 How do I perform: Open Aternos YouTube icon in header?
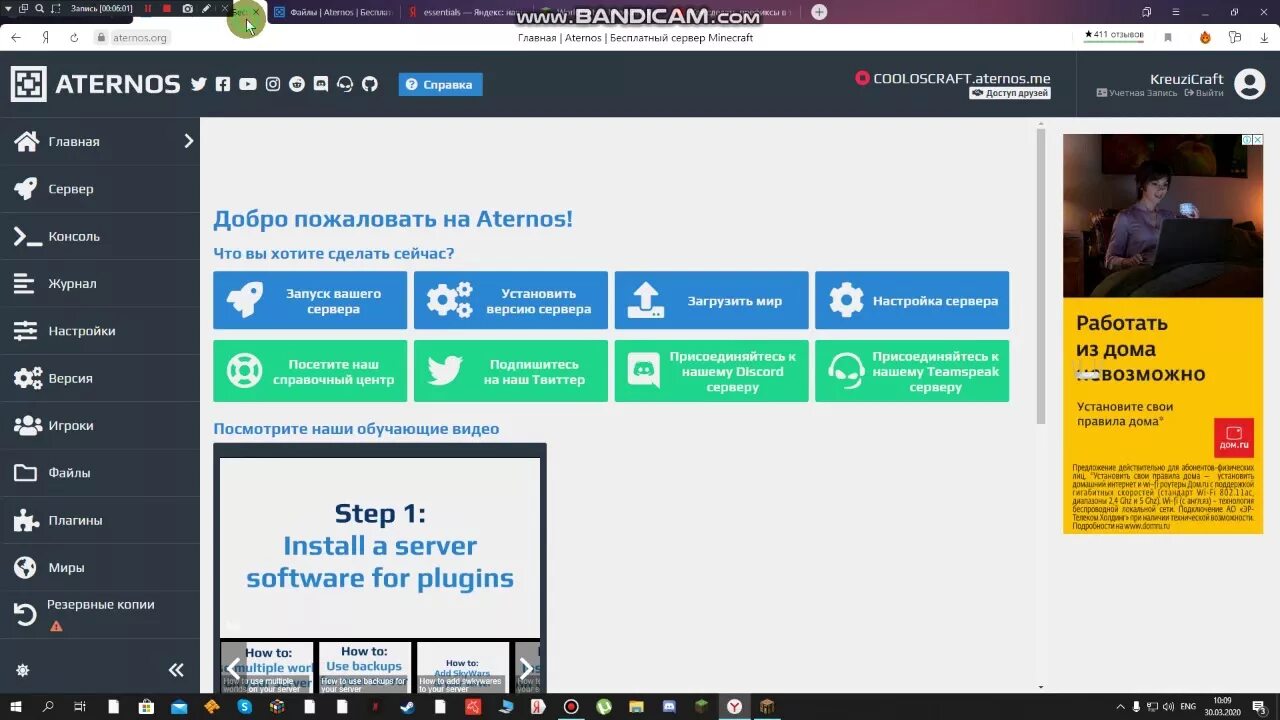(x=247, y=84)
